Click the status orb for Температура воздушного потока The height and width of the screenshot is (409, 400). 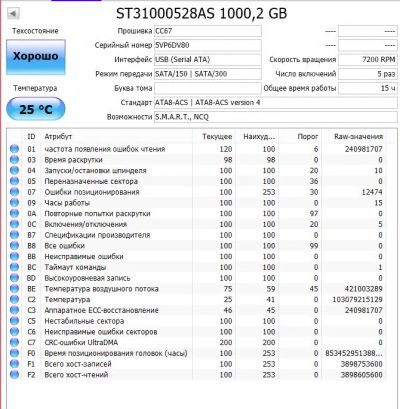pyautogui.click(x=14, y=289)
